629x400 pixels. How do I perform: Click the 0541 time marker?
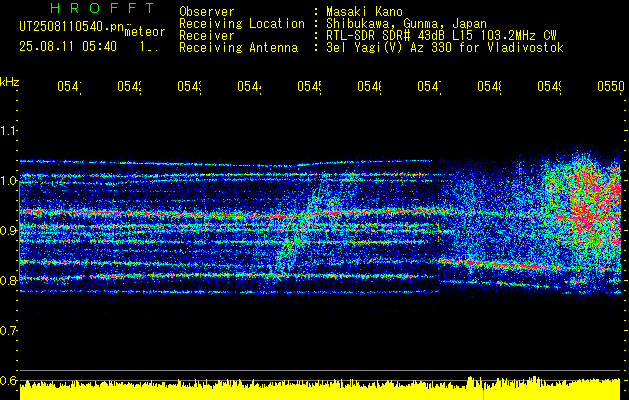click(69, 86)
